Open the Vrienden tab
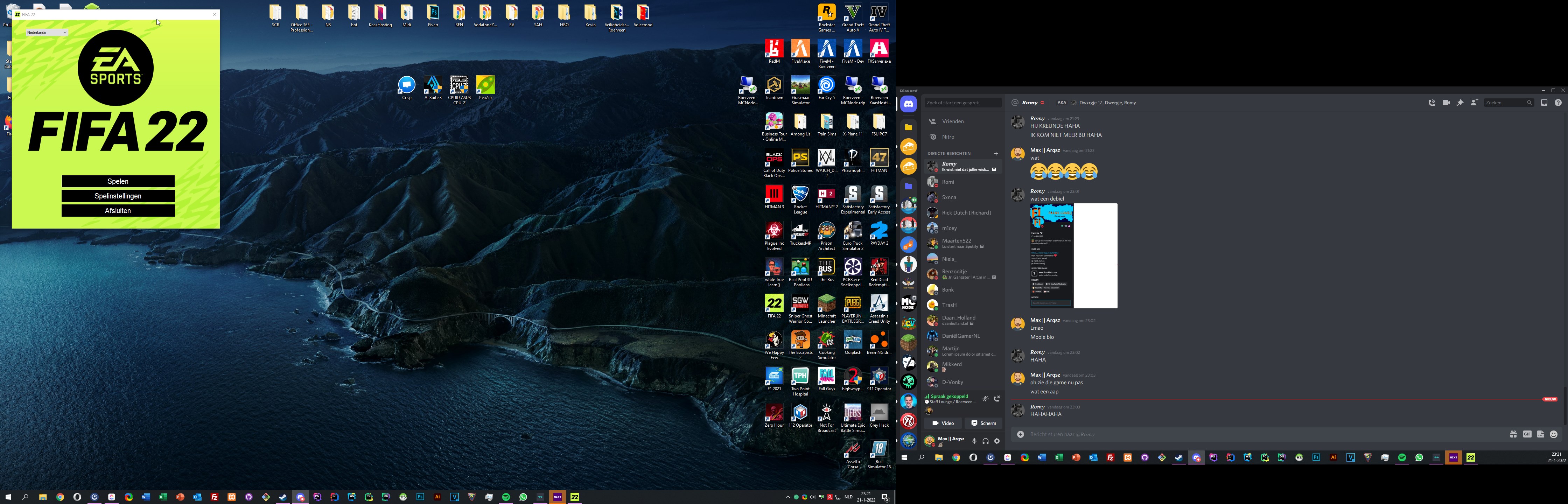 [x=953, y=121]
